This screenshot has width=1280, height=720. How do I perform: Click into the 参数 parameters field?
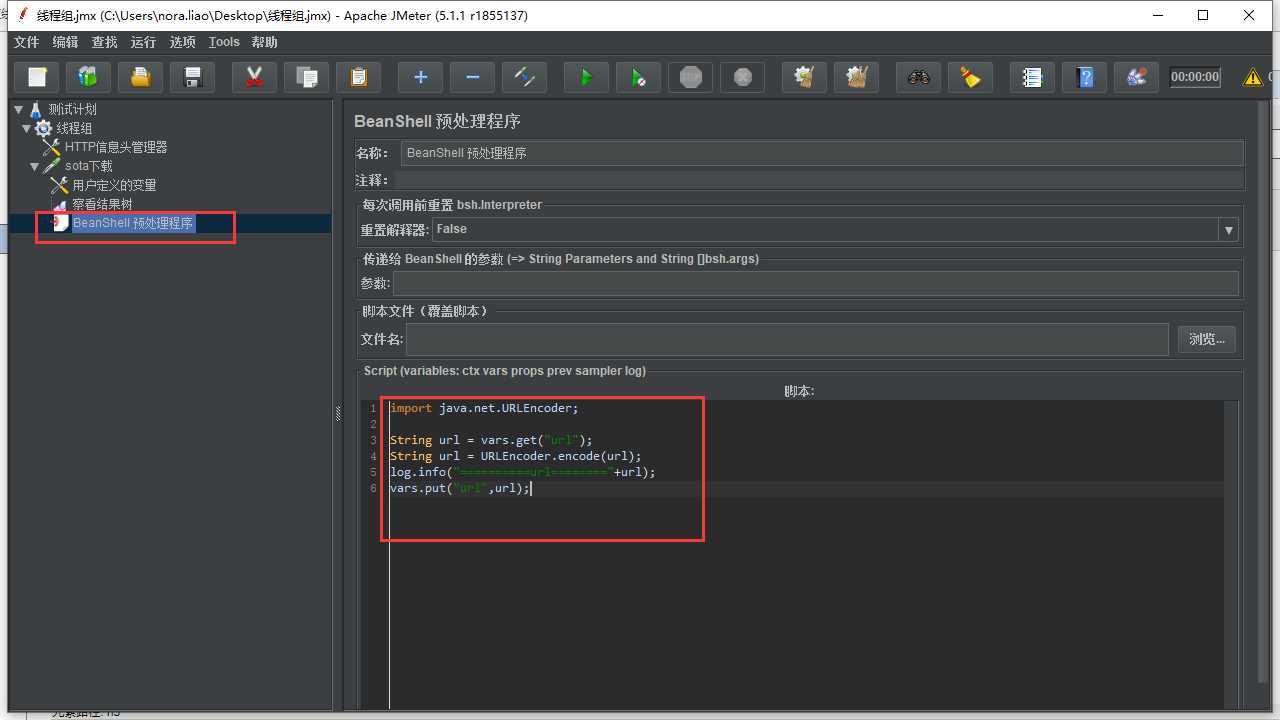point(816,284)
